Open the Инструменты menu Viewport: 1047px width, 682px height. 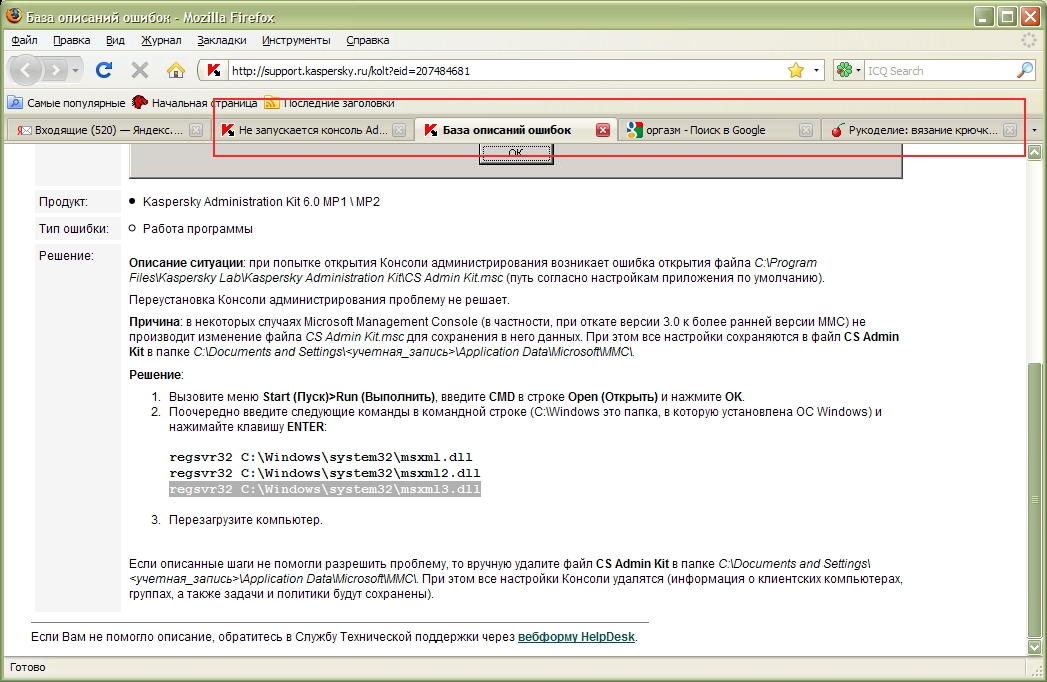(296, 40)
